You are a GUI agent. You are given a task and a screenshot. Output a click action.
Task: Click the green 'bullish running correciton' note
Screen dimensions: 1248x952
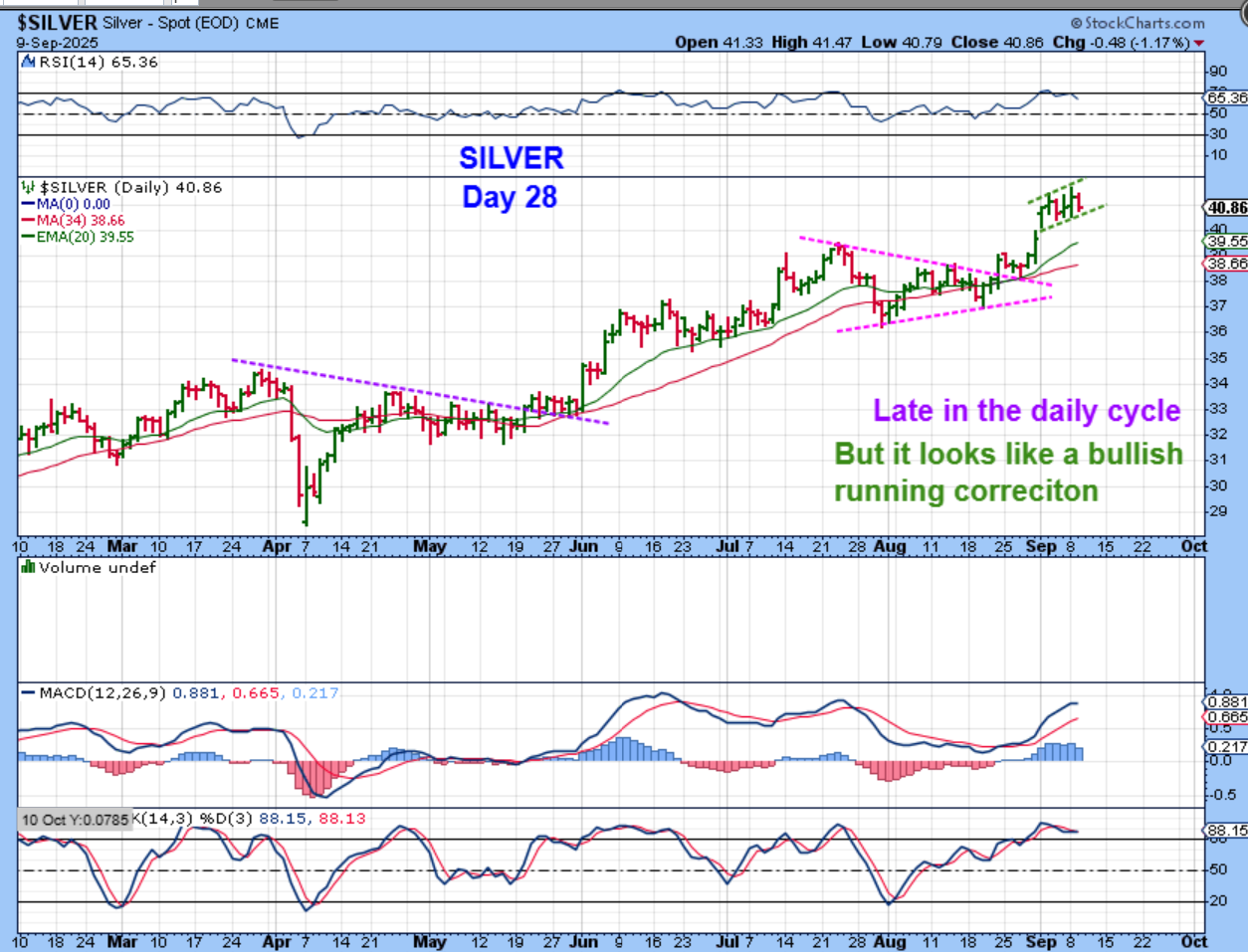click(x=1008, y=473)
